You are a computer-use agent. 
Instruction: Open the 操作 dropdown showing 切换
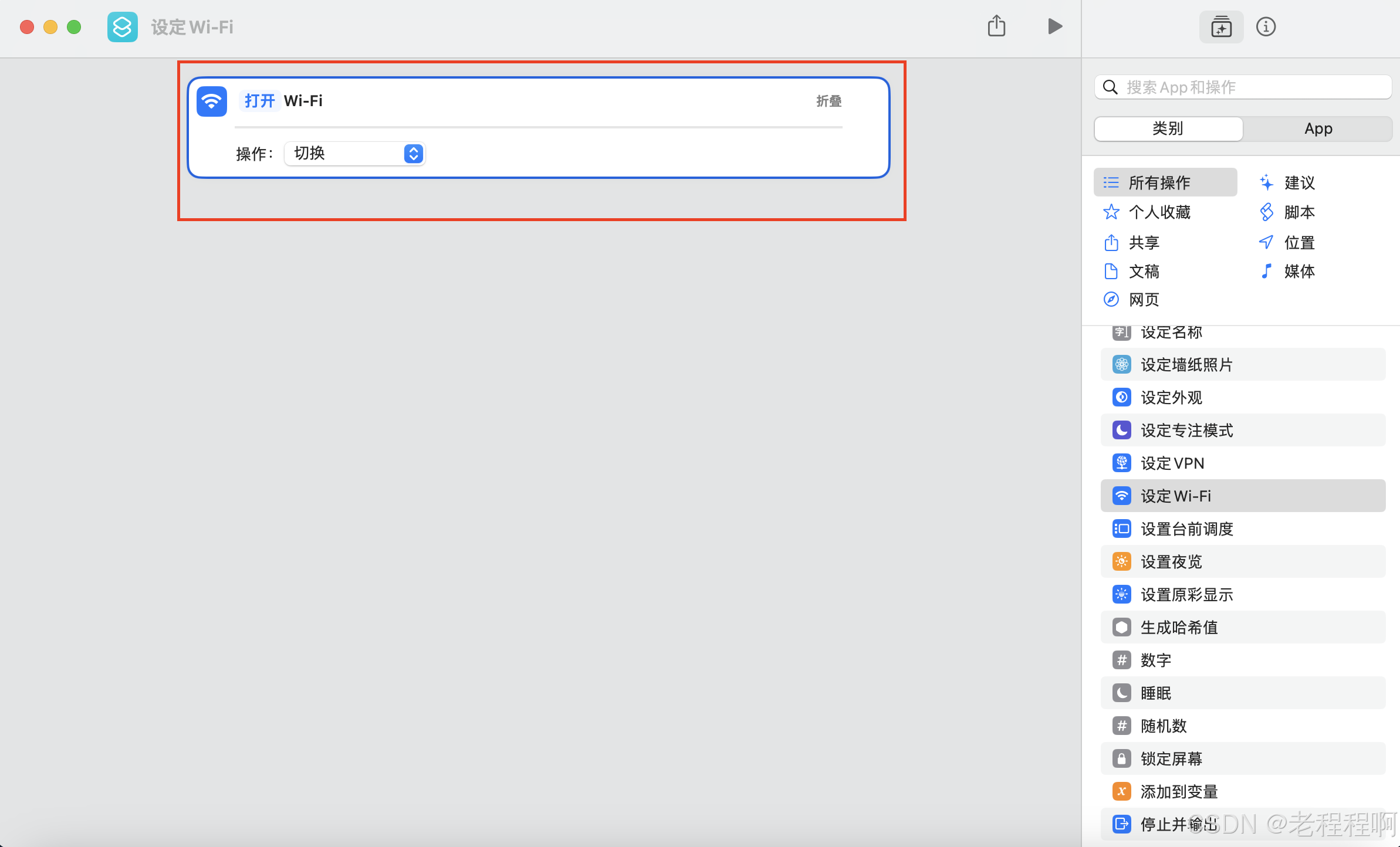pos(355,154)
